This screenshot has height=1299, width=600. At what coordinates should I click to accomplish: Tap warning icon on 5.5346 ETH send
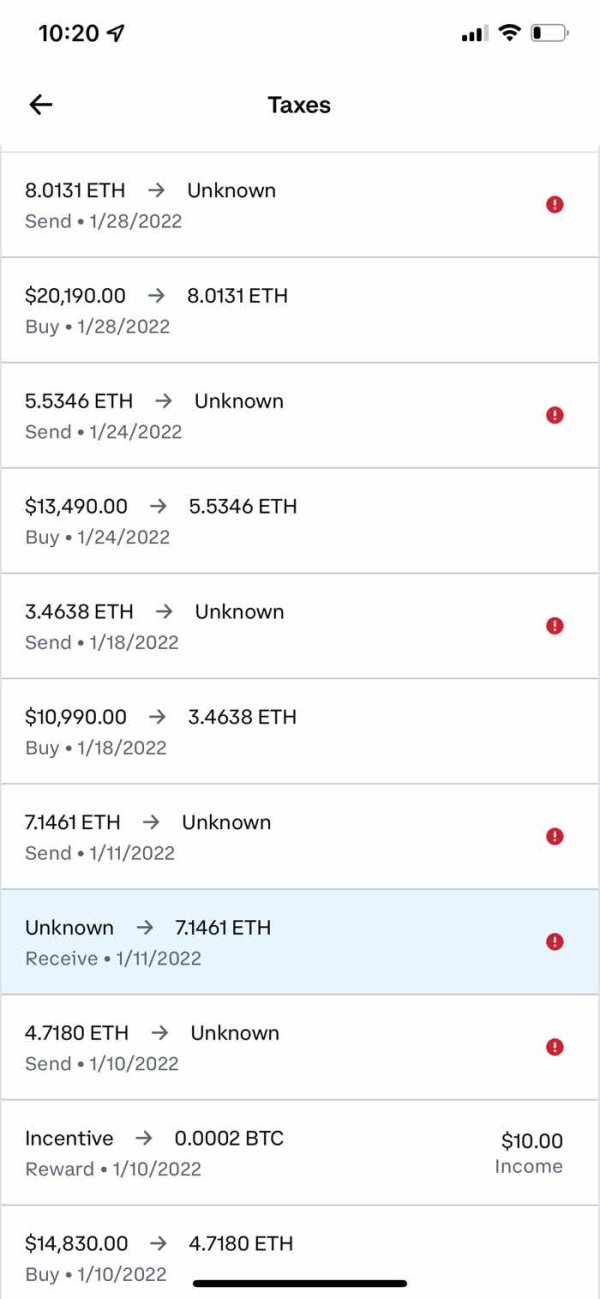click(x=555, y=415)
